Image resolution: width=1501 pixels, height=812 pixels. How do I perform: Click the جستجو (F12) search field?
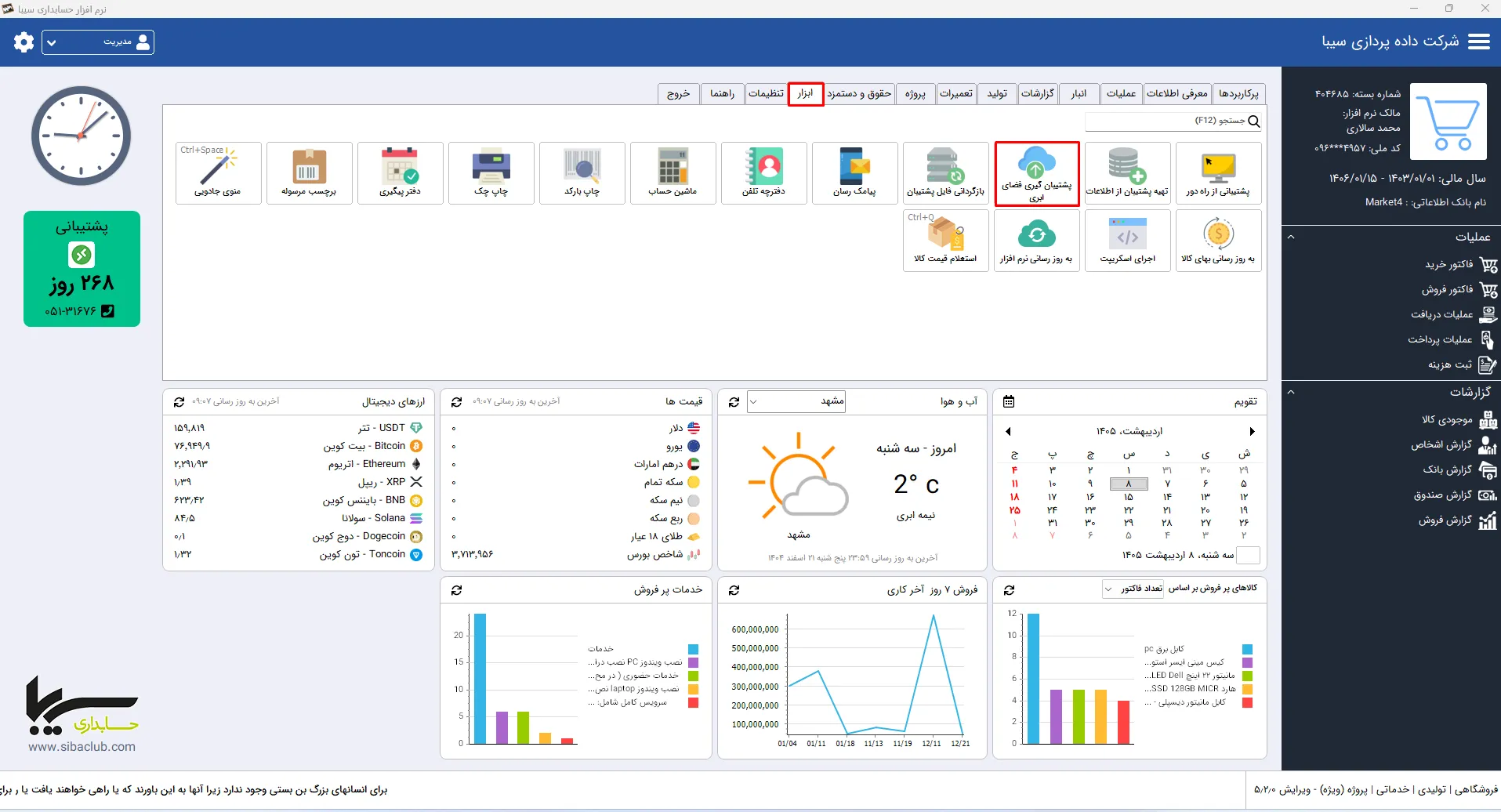(1173, 121)
